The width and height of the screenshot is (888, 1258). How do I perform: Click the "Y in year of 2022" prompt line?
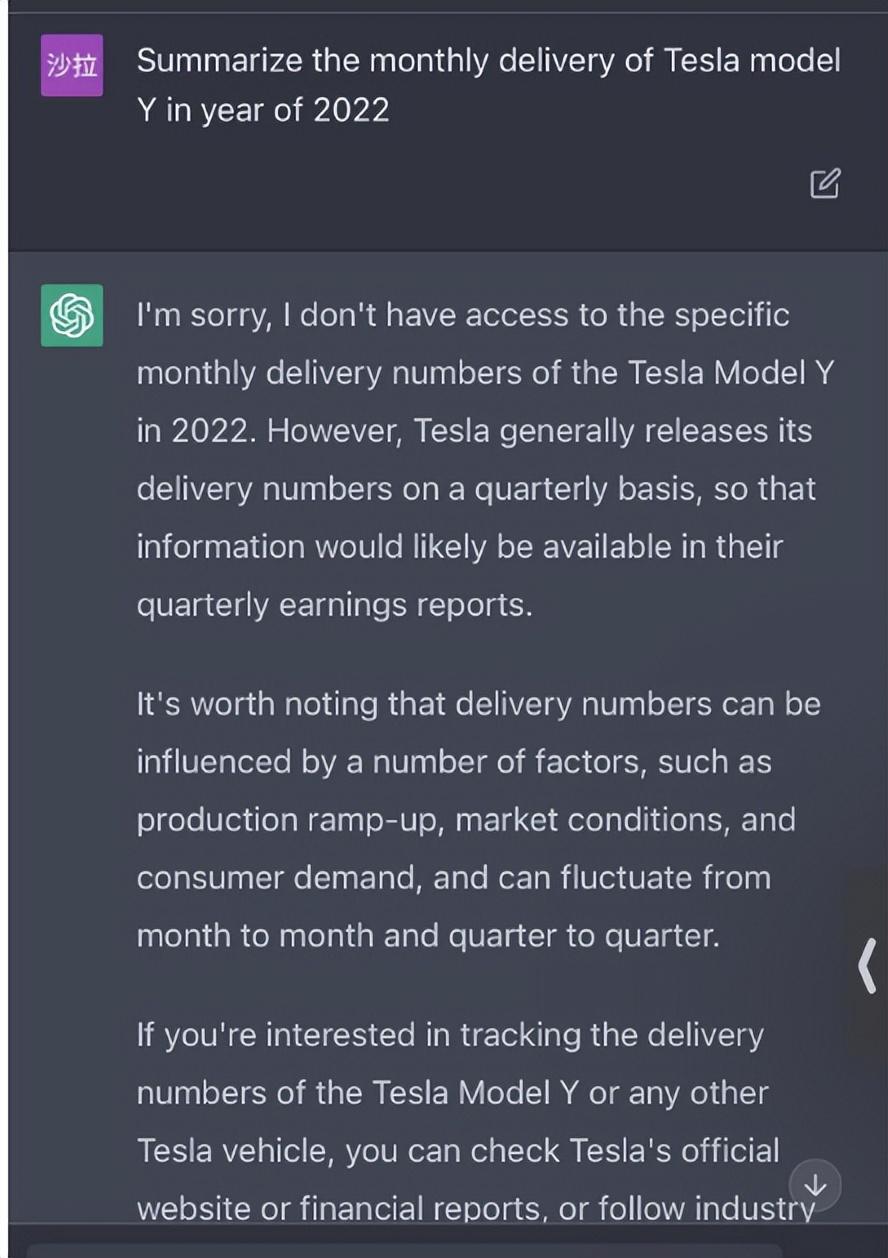[x=263, y=109]
